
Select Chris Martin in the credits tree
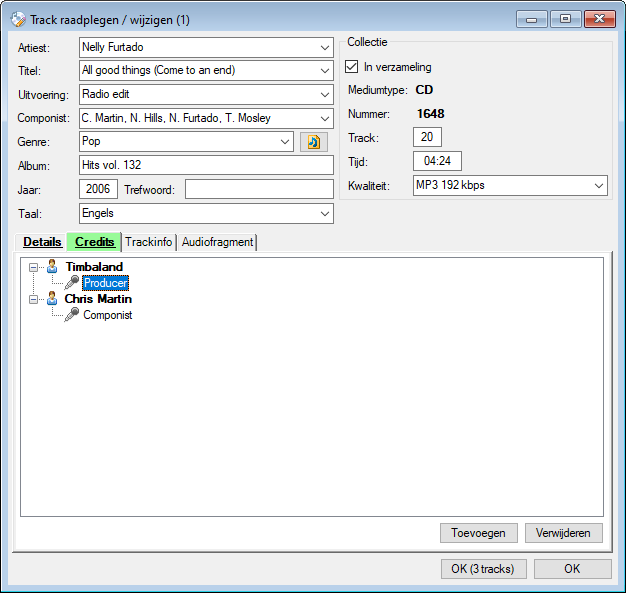[98, 299]
